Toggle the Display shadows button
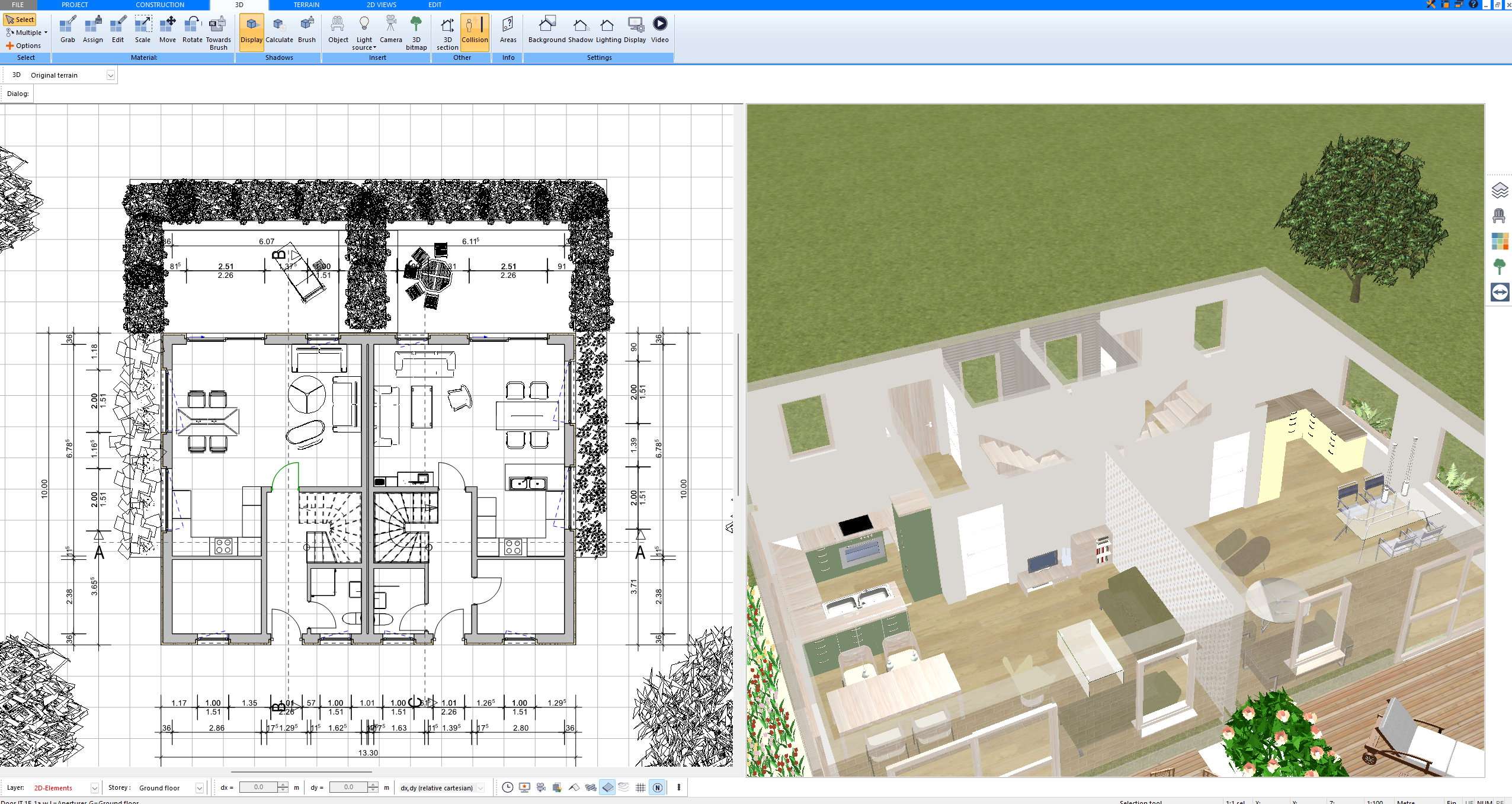This screenshot has height=804, width=1512. [x=251, y=33]
